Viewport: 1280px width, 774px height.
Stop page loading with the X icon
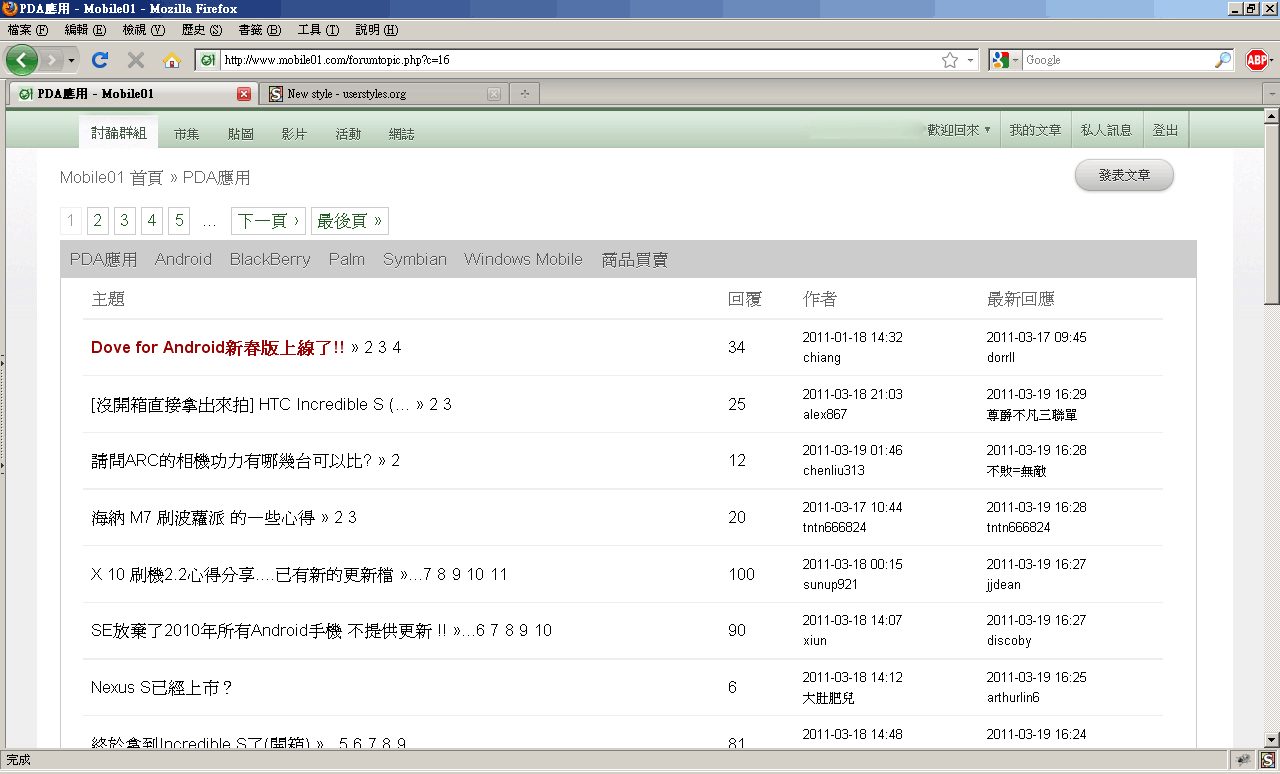(x=135, y=59)
